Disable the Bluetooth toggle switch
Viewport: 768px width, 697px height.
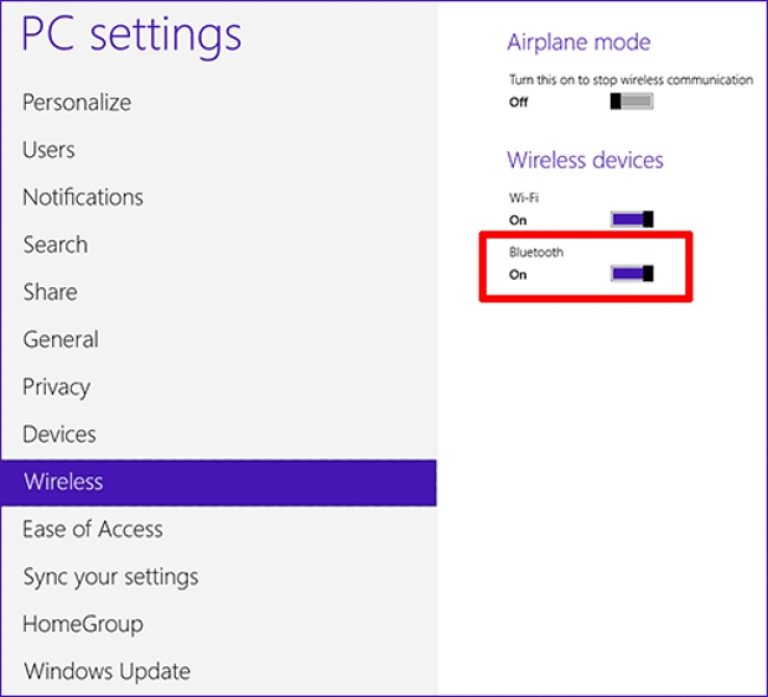tap(632, 273)
